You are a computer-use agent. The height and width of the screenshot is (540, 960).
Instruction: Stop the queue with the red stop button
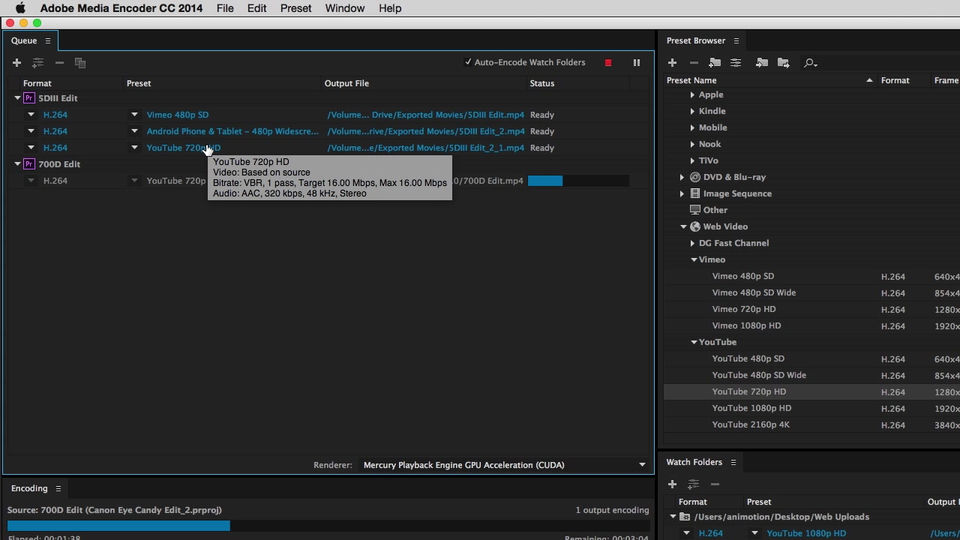(x=608, y=62)
